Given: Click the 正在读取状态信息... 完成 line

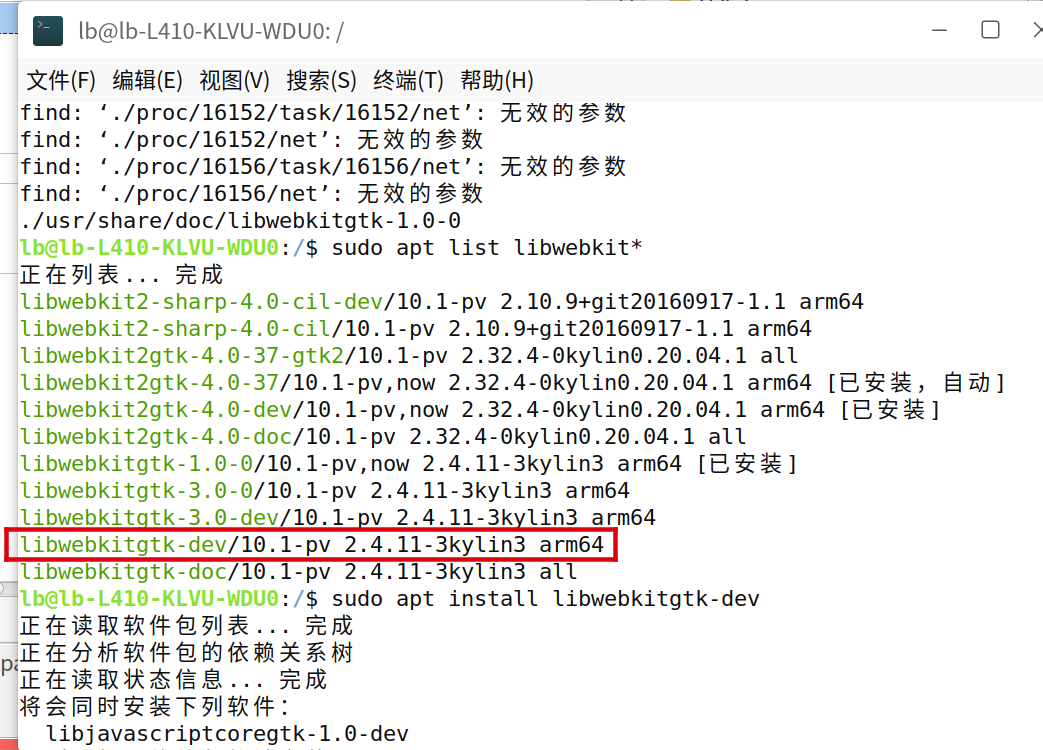Looking at the screenshot, I should 173,680.
